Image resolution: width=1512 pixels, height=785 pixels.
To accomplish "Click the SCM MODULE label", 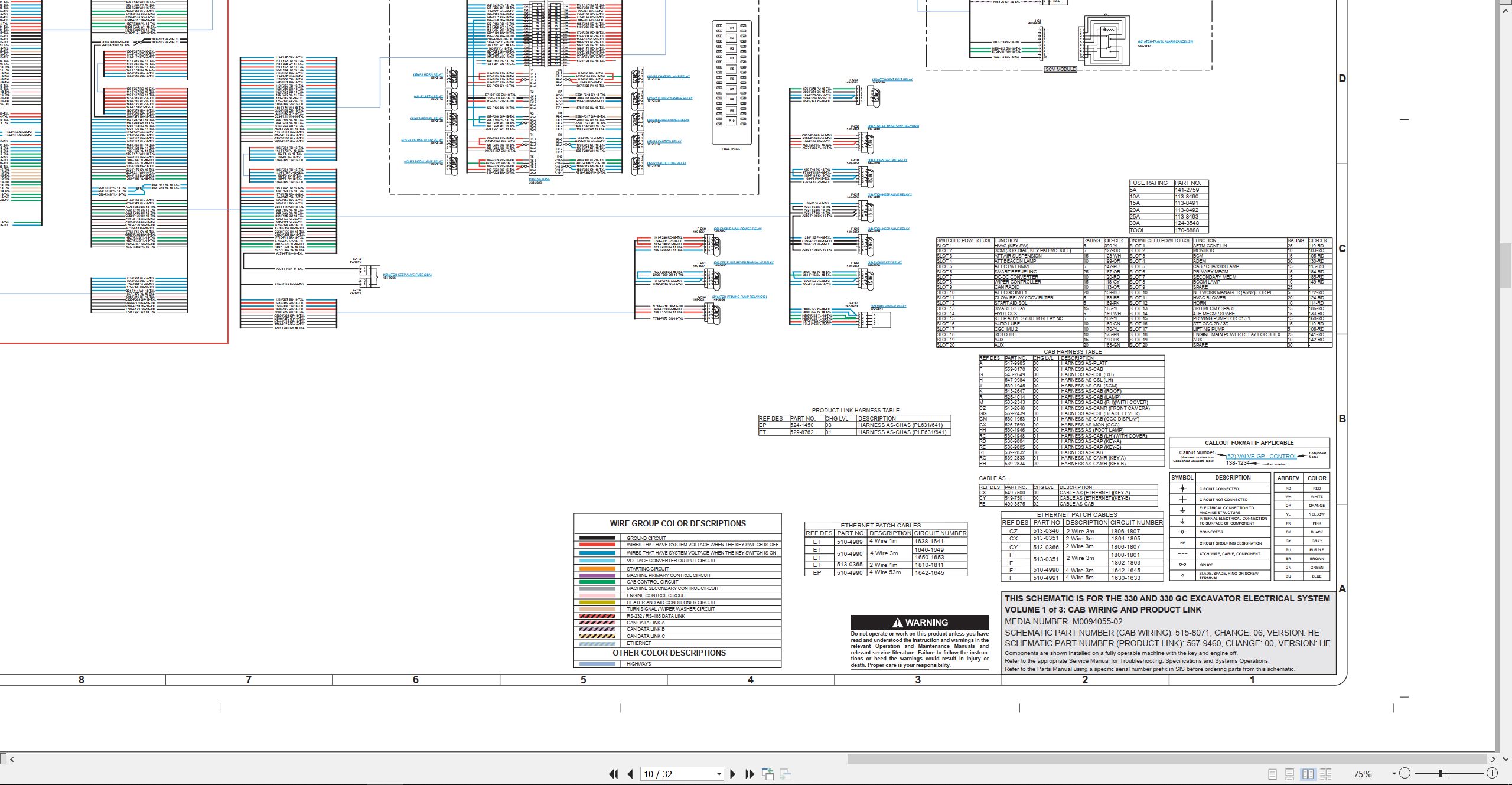I will 1061,69.
